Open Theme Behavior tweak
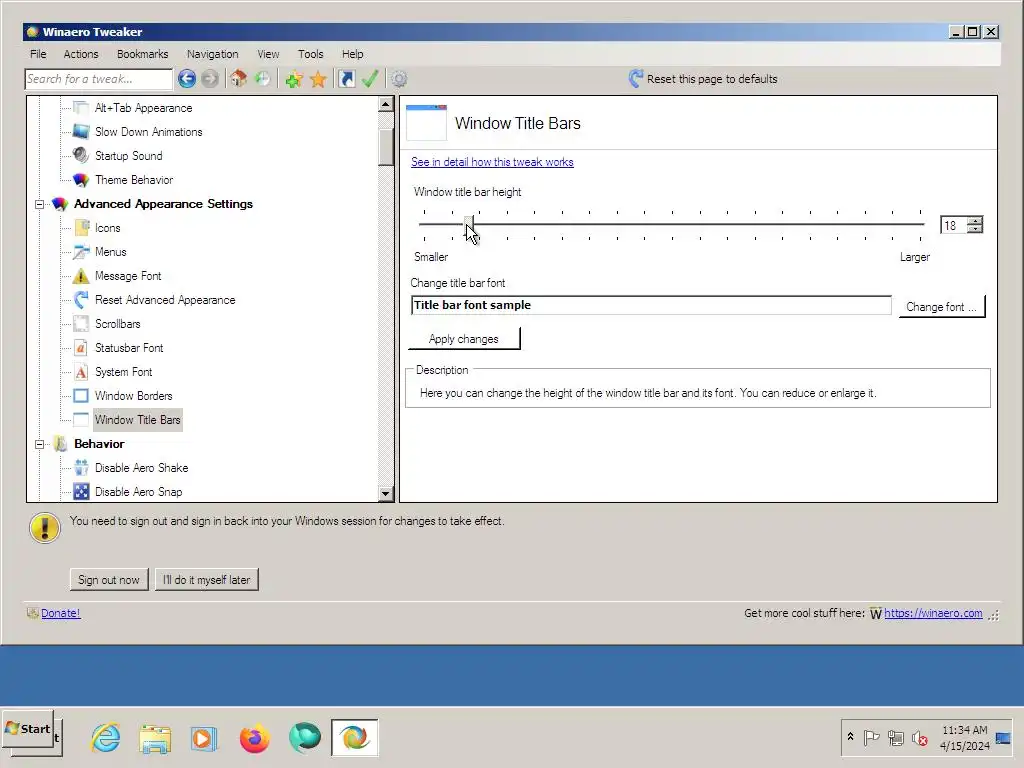This screenshot has width=1024, height=768. [x=134, y=180]
